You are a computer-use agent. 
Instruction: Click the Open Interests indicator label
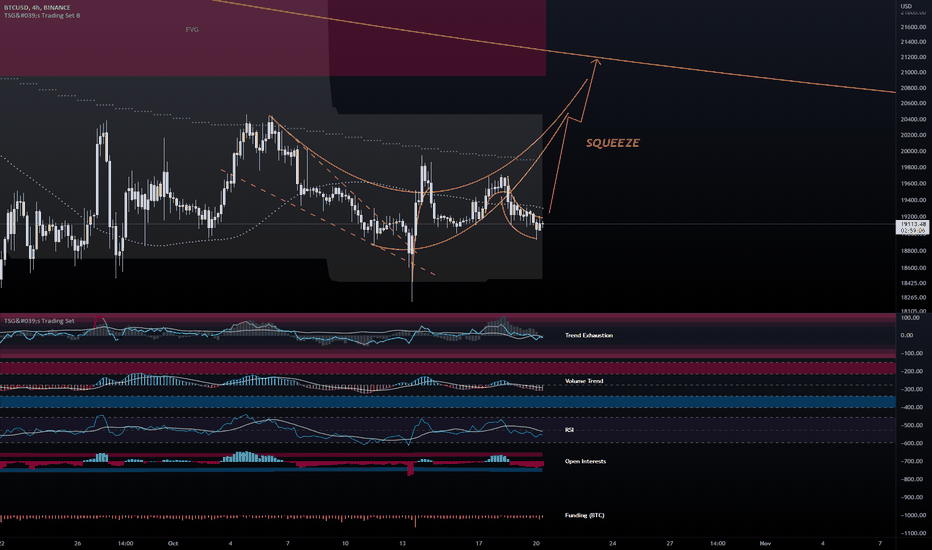(585, 461)
